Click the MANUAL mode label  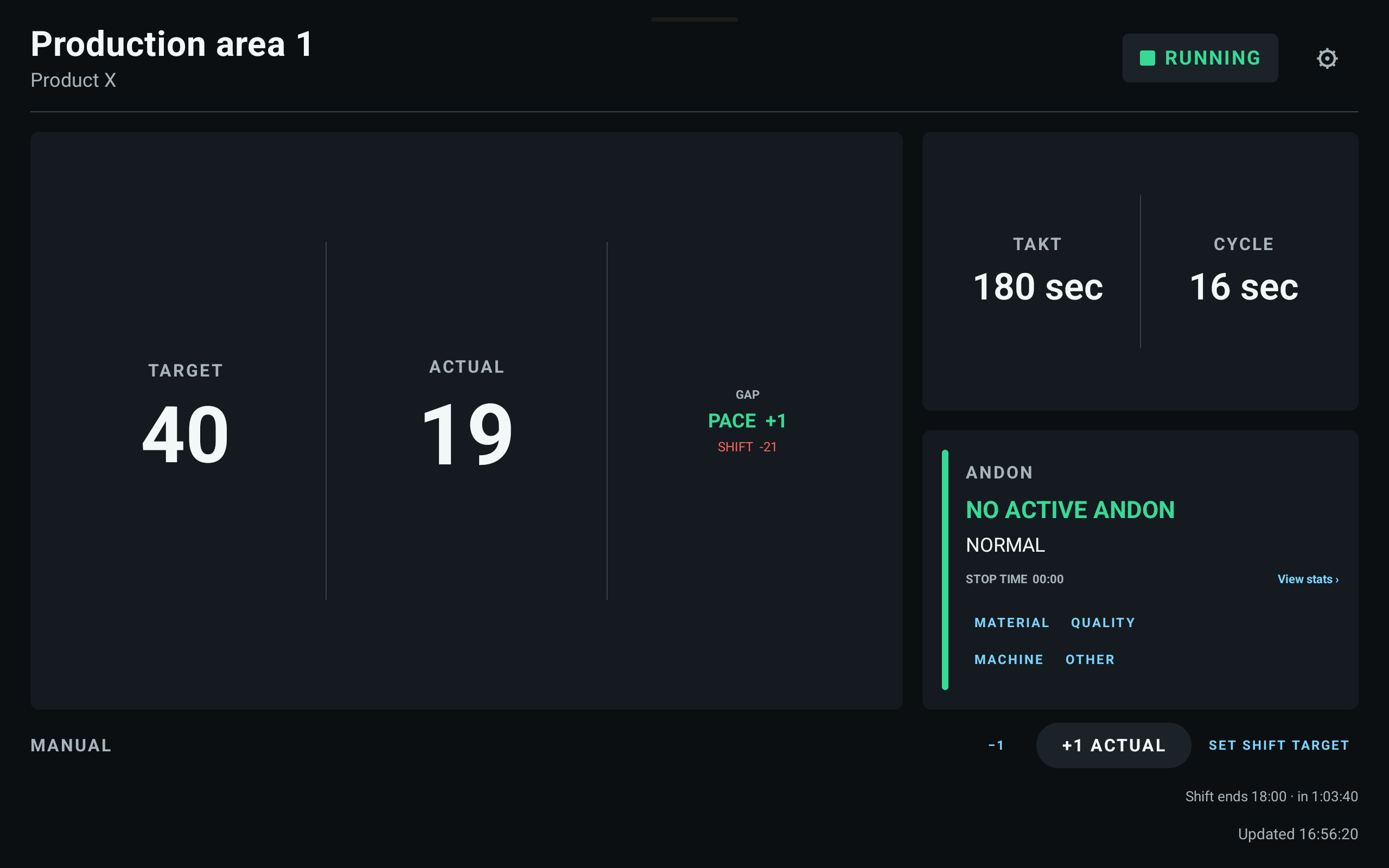[71, 745]
